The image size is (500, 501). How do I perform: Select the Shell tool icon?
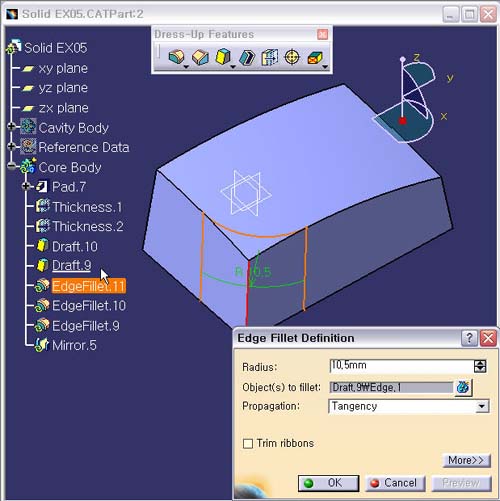click(247, 57)
